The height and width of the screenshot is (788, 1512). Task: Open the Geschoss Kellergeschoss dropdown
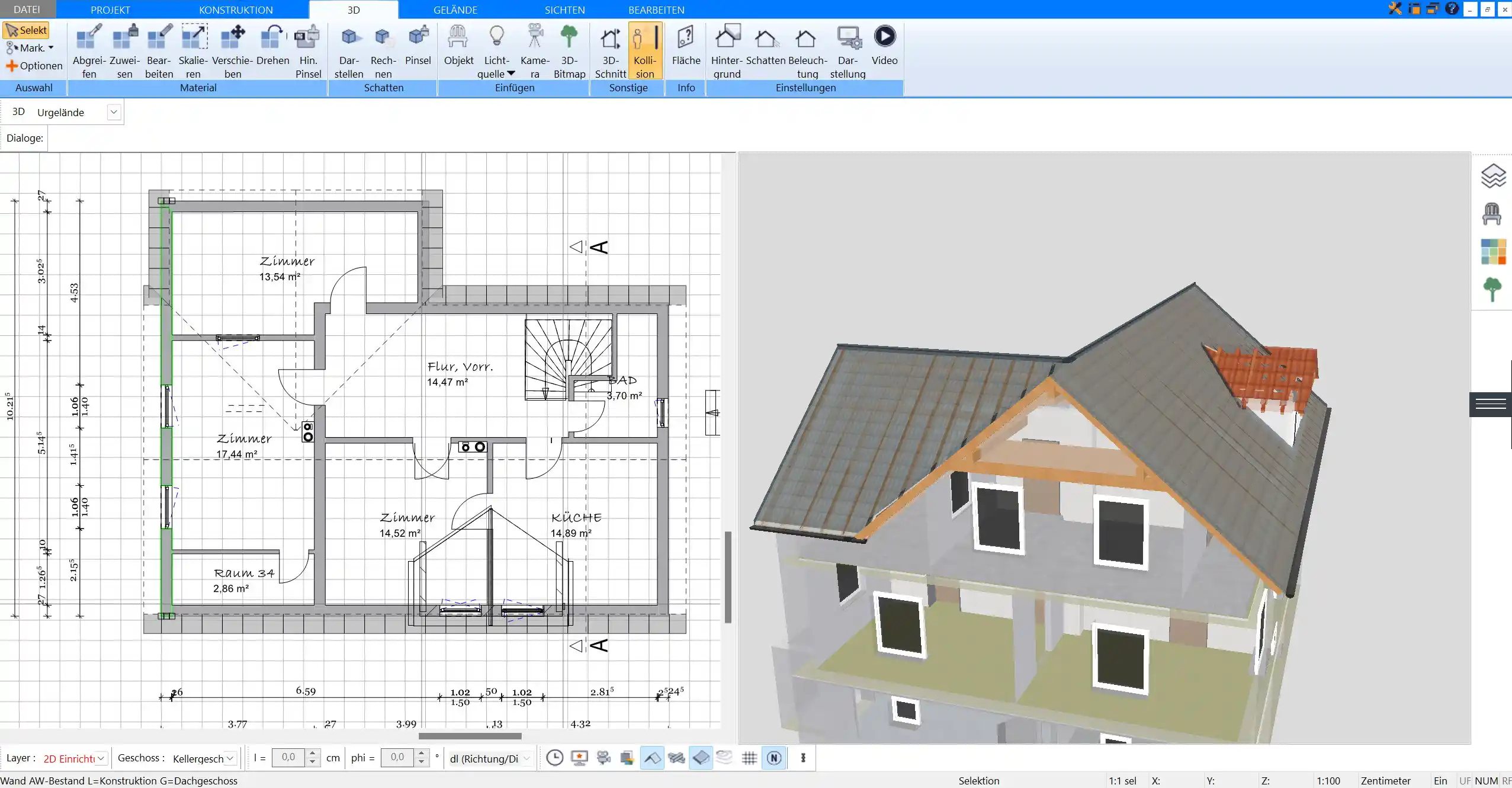coord(230,758)
